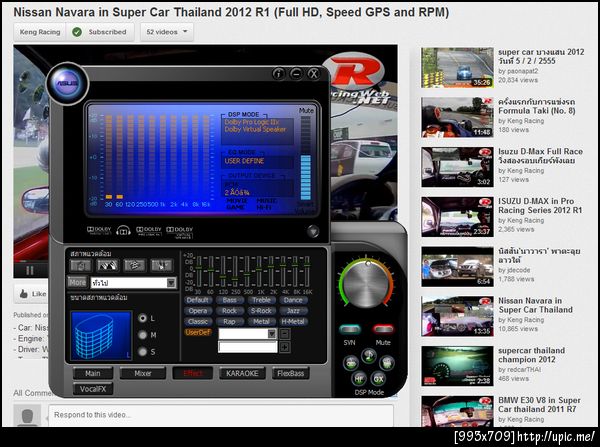600x447 pixels.
Task: Apply the S-Rock EQ preset
Action: click(x=261, y=311)
